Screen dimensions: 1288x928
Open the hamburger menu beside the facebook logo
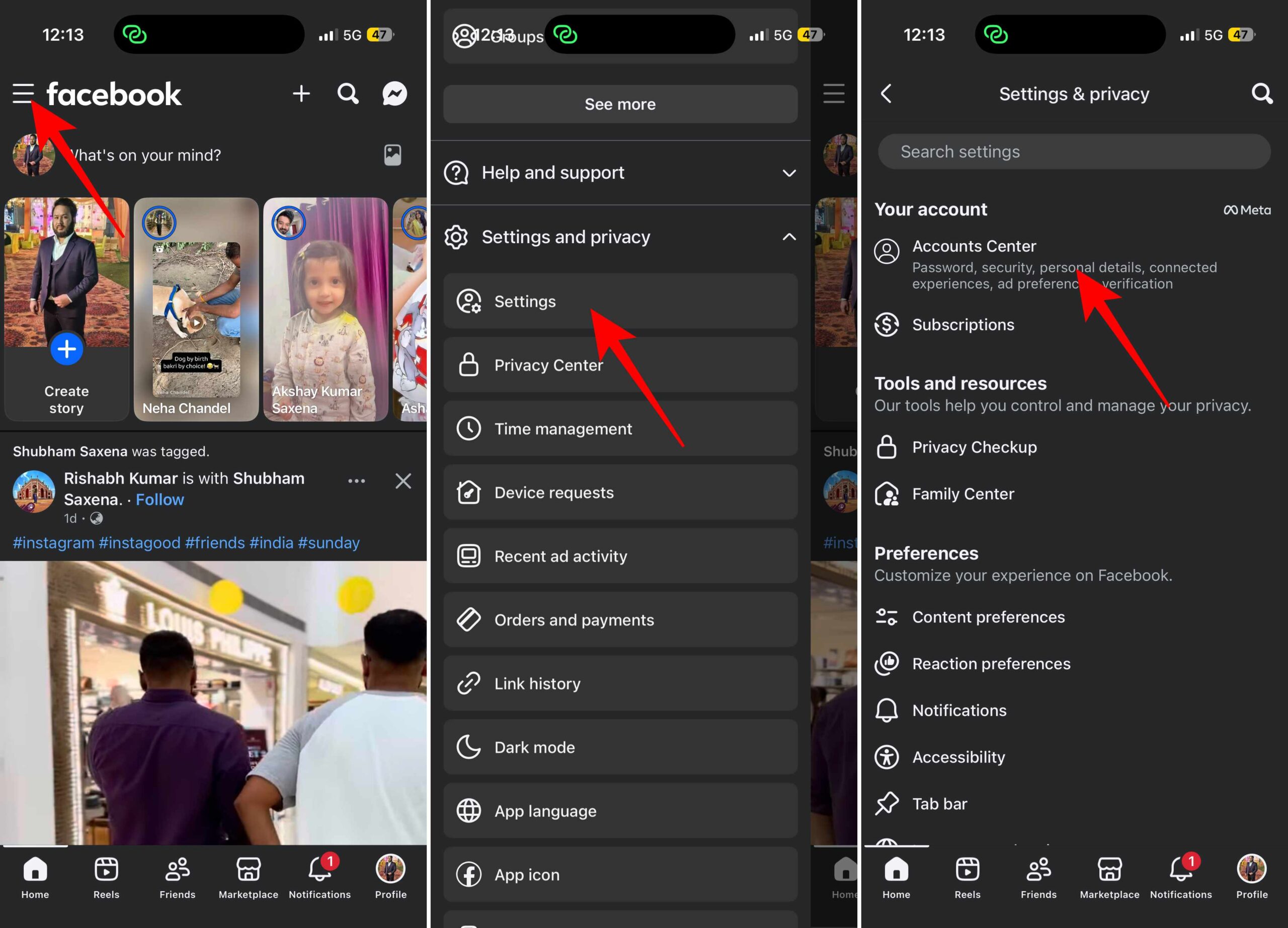(x=23, y=94)
